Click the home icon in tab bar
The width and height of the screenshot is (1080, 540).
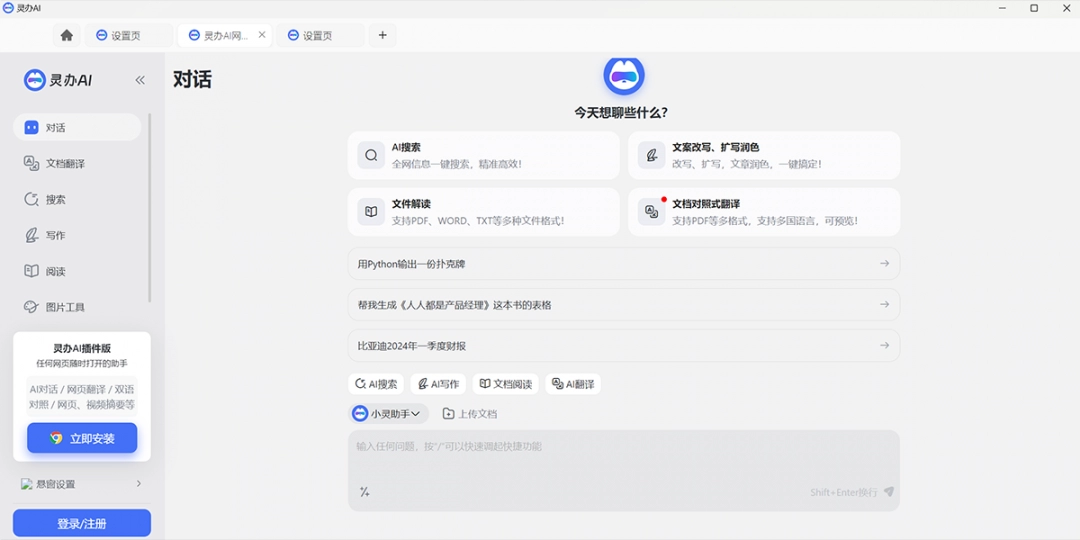point(67,35)
